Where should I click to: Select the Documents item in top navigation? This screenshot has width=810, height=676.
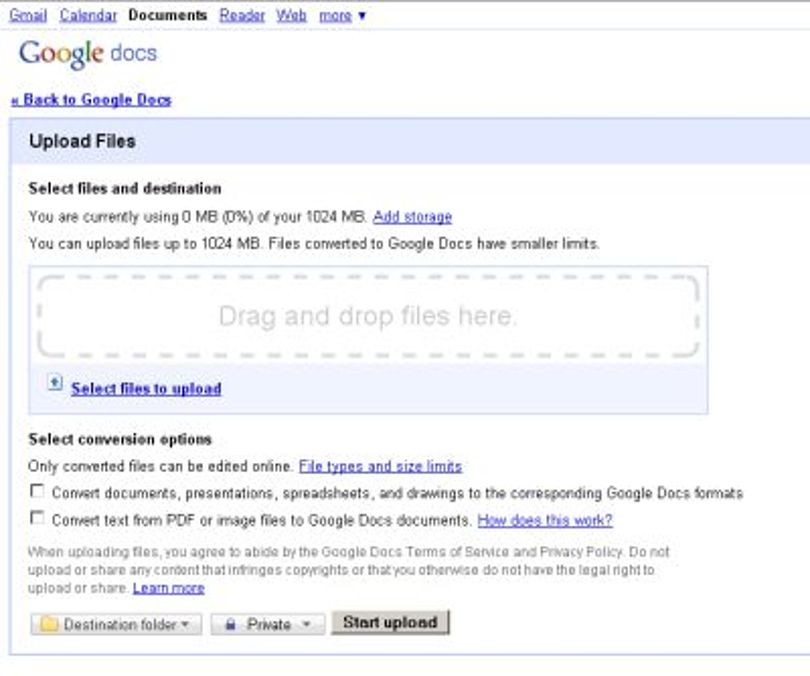coord(168,15)
